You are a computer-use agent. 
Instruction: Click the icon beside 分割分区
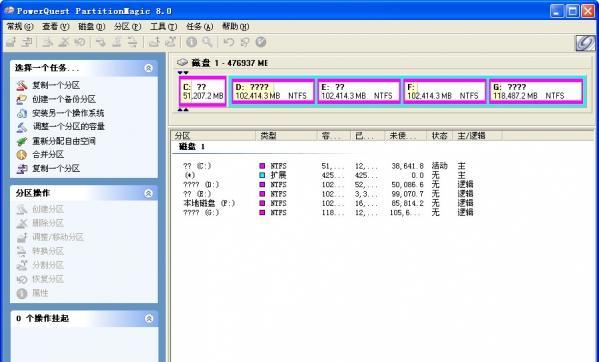click(22, 265)
